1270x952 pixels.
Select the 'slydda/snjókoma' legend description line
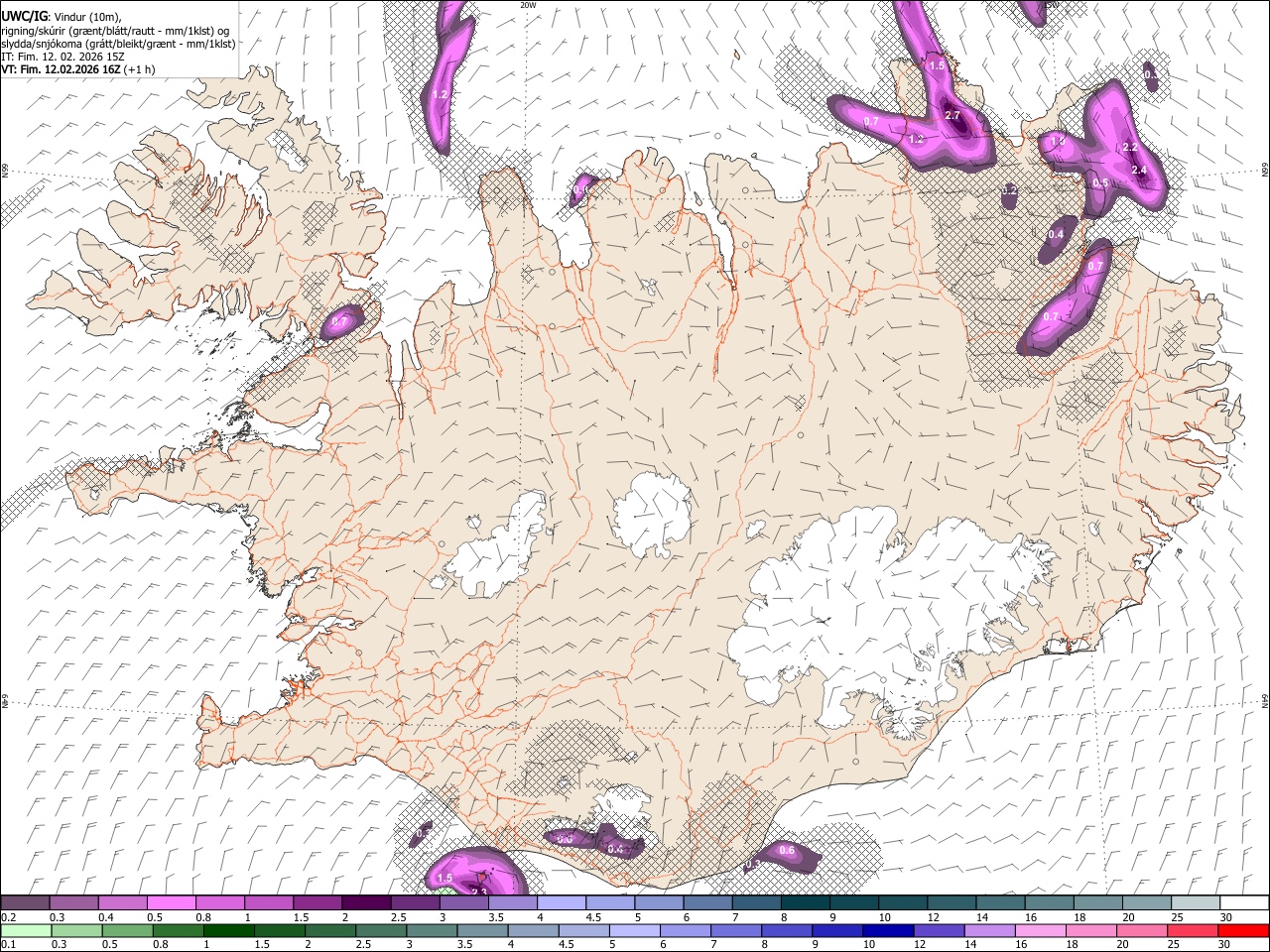[118, 44]
